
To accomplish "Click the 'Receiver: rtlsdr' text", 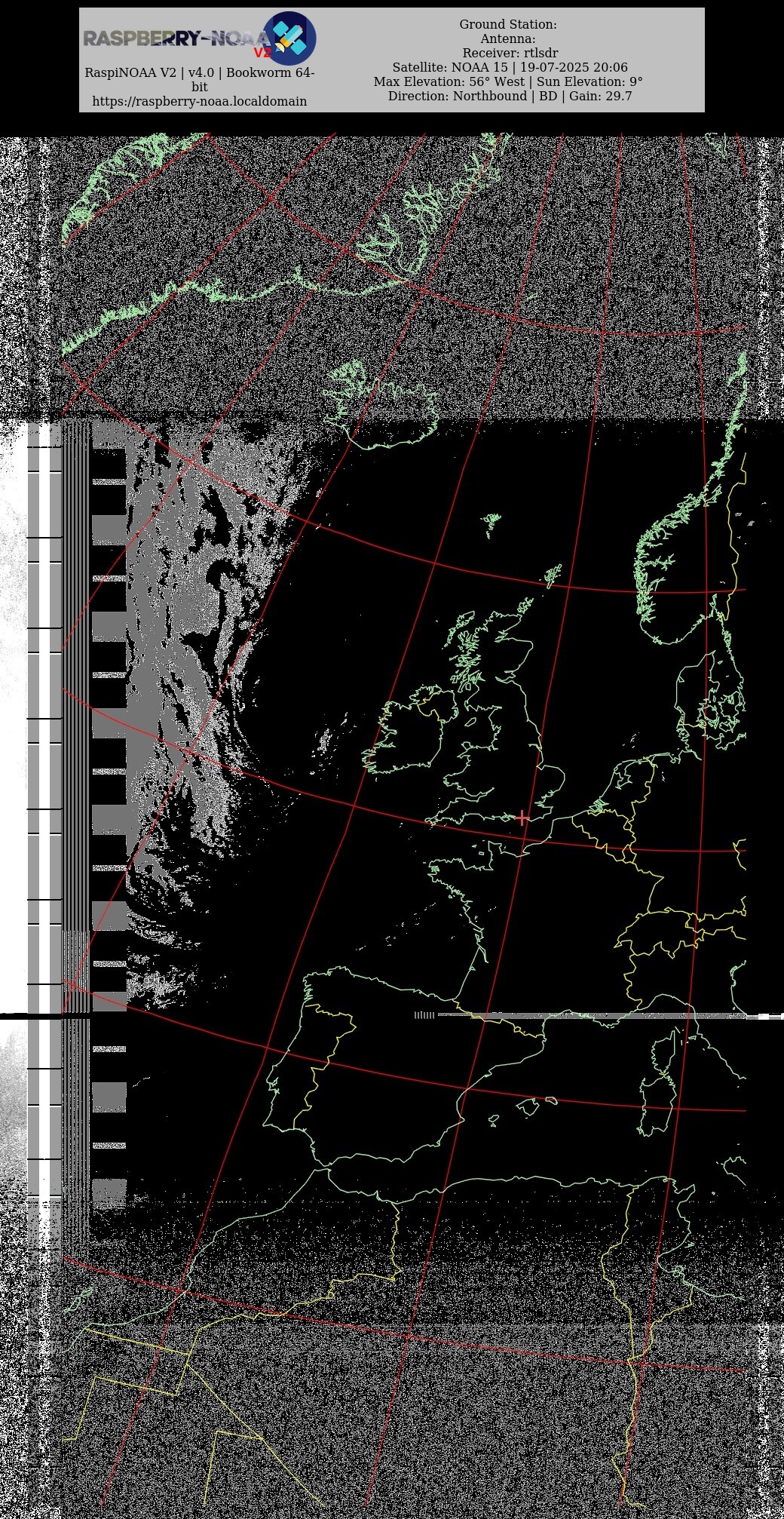I will tap(510, 53).
